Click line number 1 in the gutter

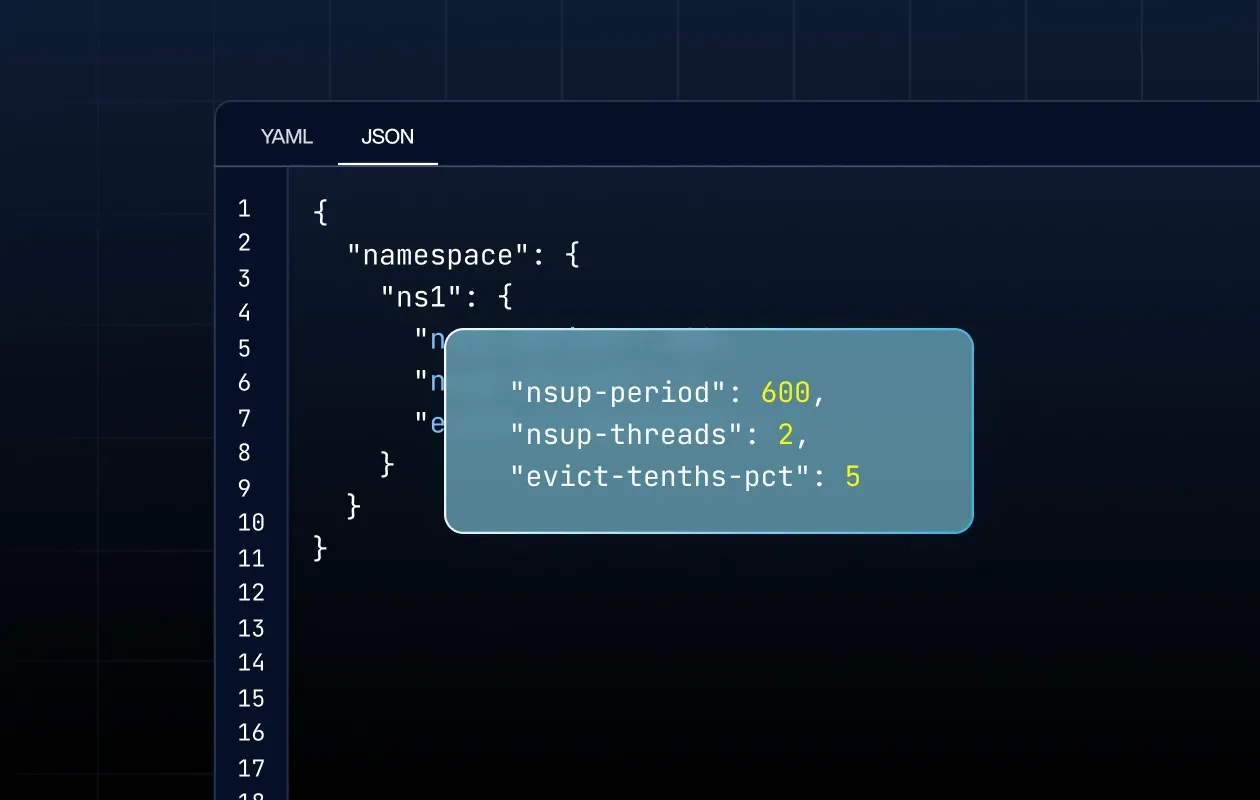[x=244, y=209]
